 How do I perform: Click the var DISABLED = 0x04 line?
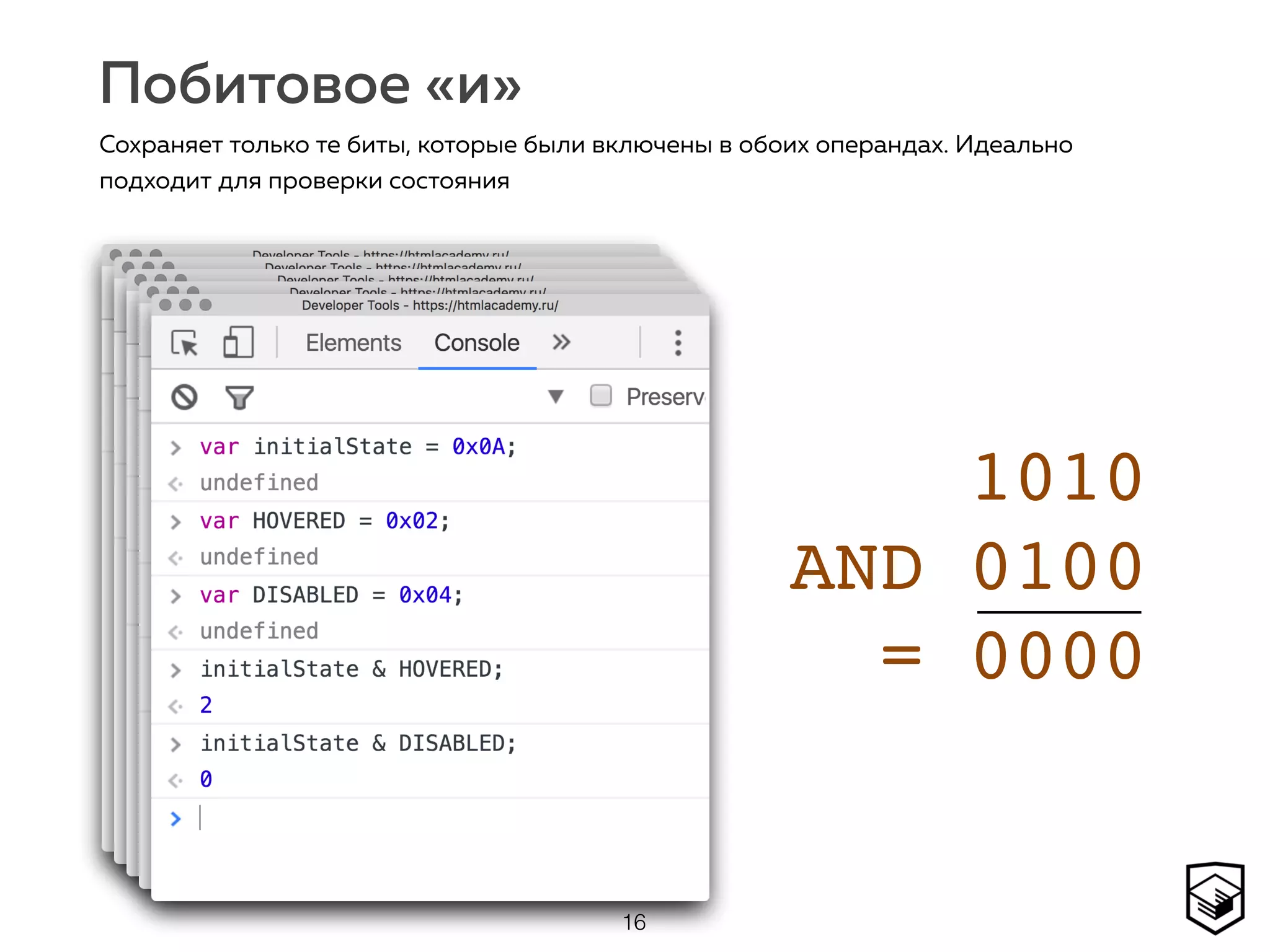[331, 595]
